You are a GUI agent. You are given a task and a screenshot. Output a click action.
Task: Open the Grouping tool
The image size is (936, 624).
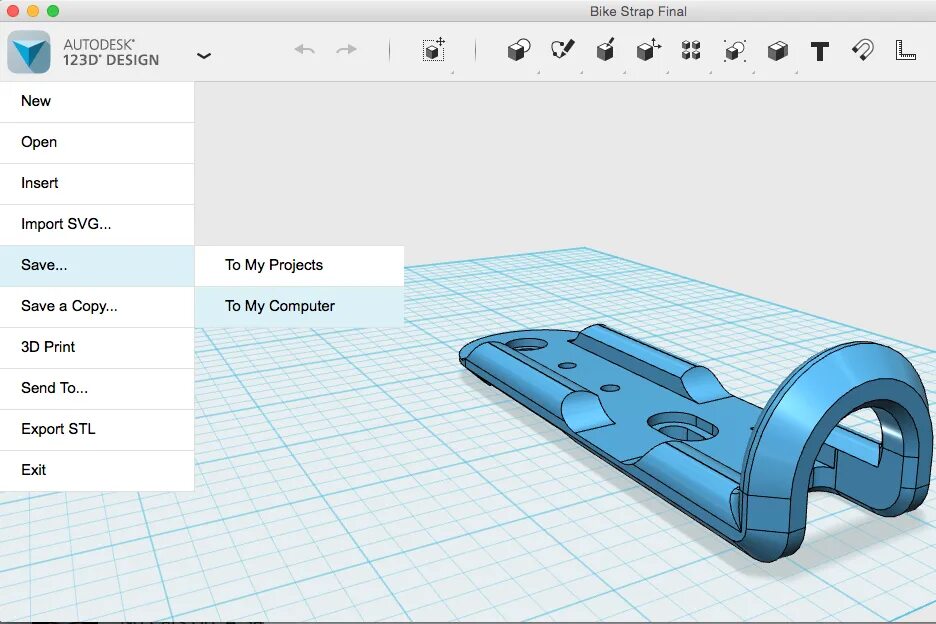(x=734, y=51)
